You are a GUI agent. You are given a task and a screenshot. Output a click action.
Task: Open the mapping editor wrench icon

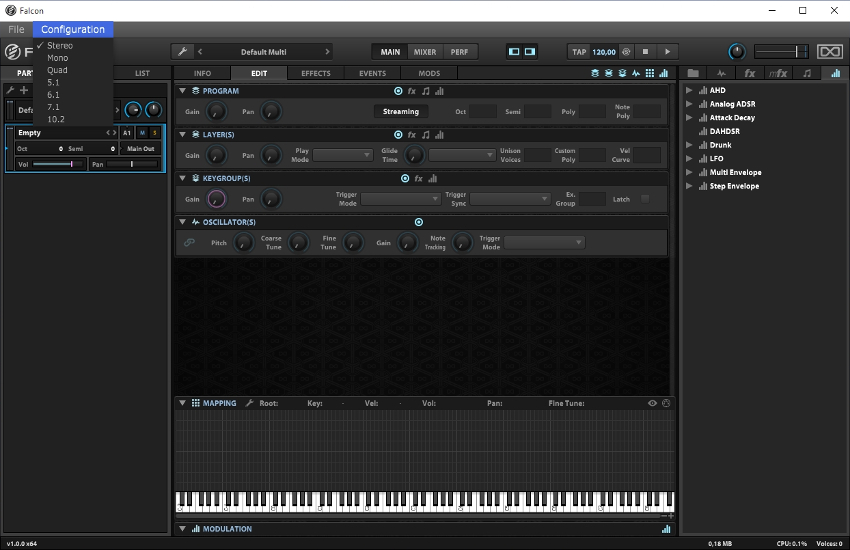[x=249, y=403]
